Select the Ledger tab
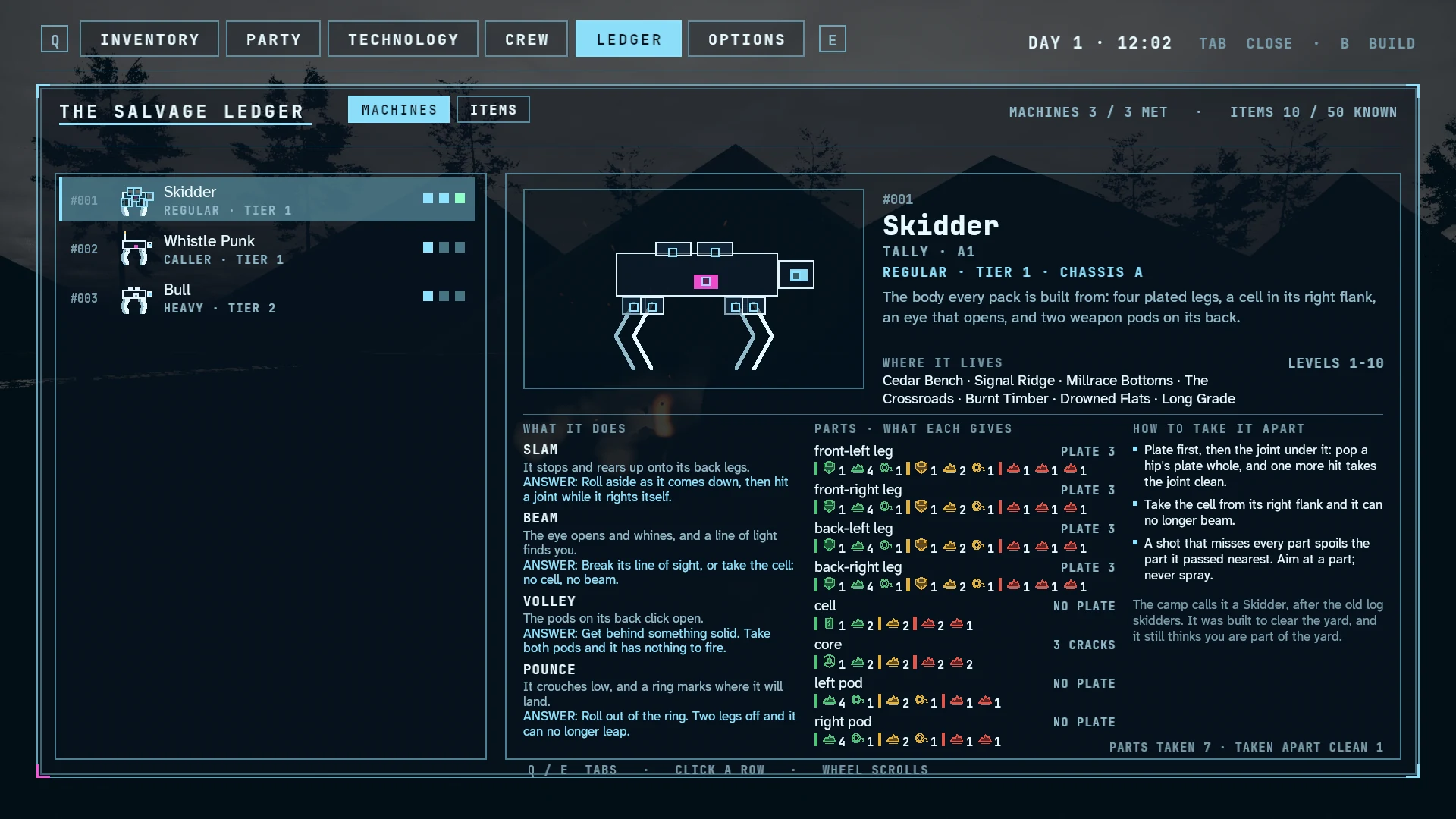 (629, 39)
